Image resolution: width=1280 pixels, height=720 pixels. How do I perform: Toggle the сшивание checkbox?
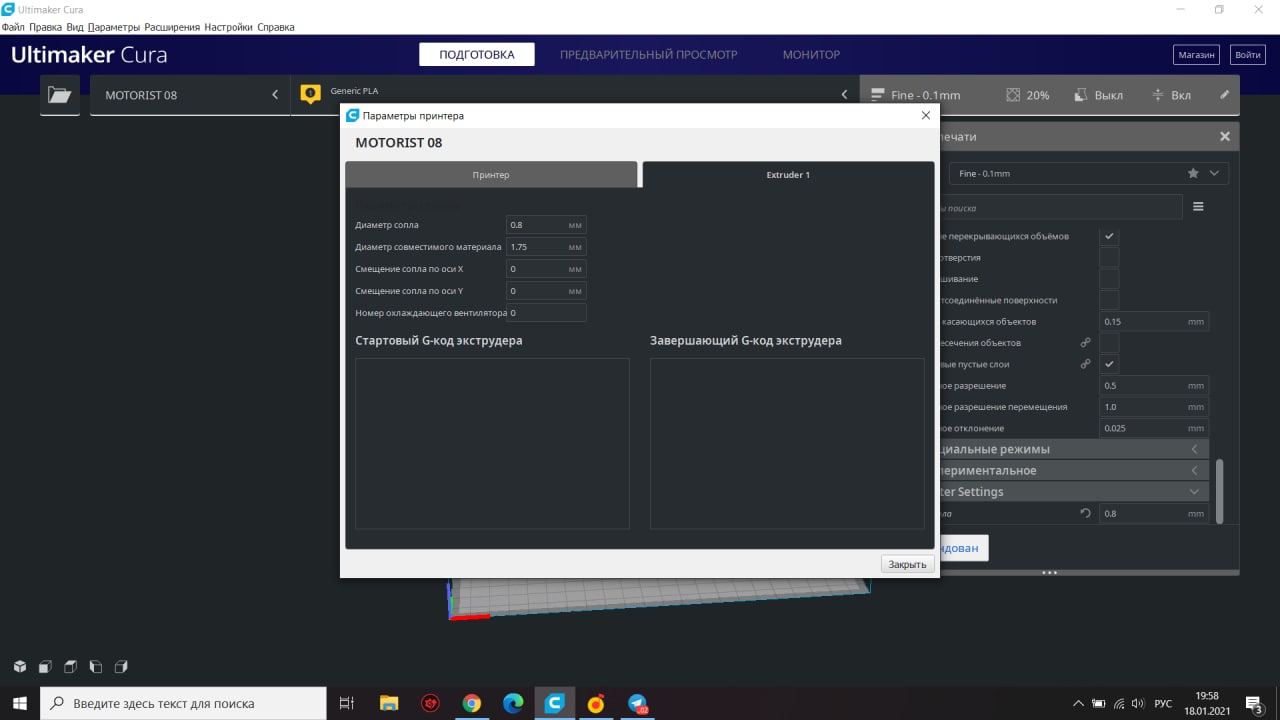coord(1109,279)
